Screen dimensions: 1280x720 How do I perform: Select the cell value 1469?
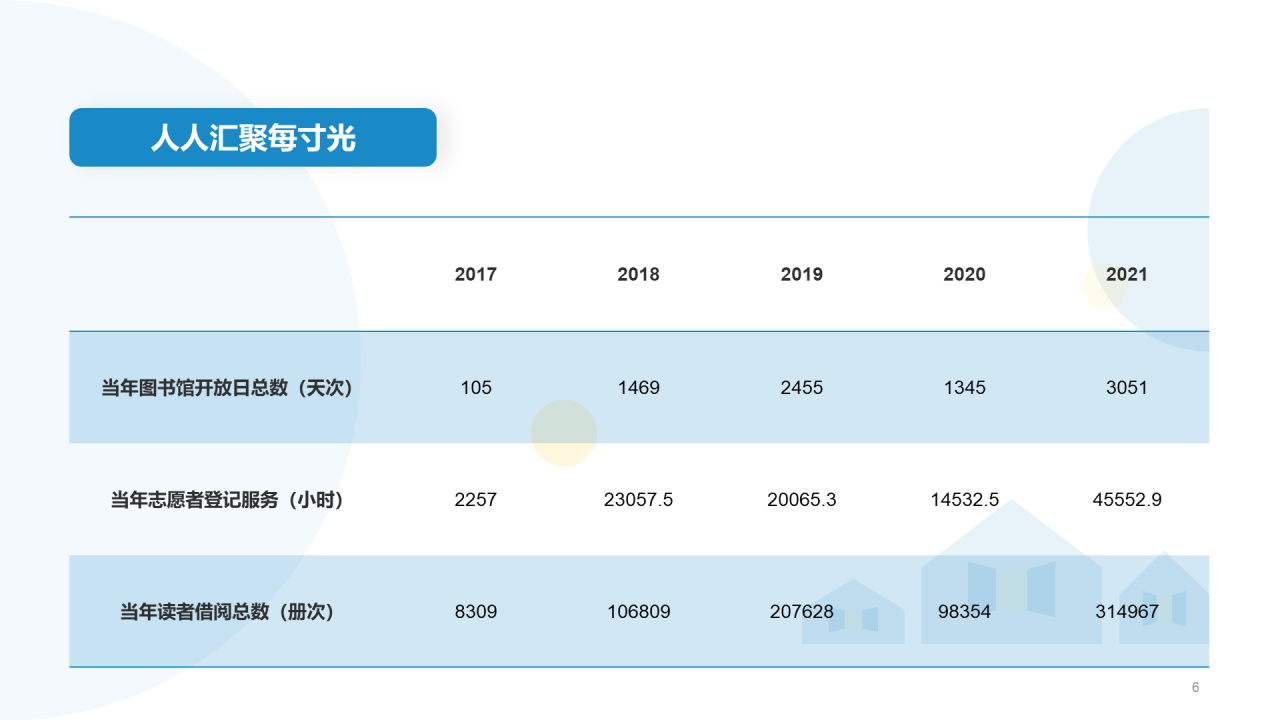pyautogui.click(x=639, y=388)
